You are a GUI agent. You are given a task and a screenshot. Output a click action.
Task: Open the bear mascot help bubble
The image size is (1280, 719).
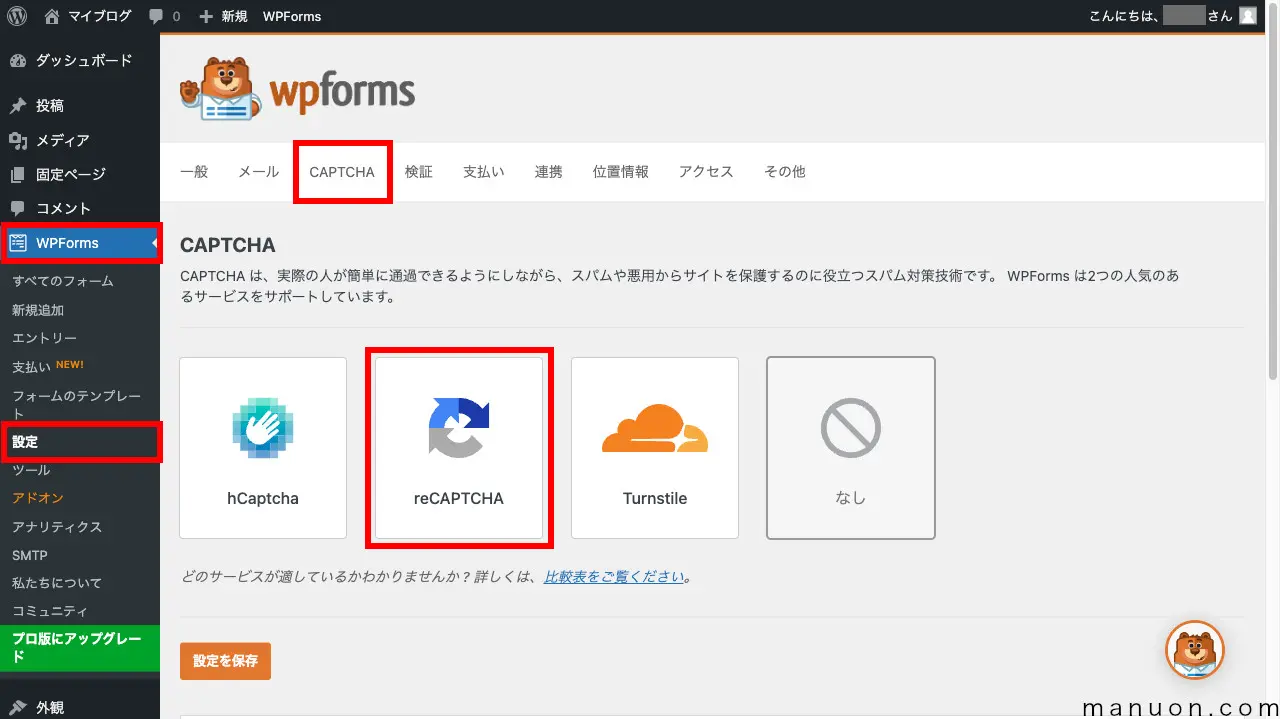point(1195,650)
